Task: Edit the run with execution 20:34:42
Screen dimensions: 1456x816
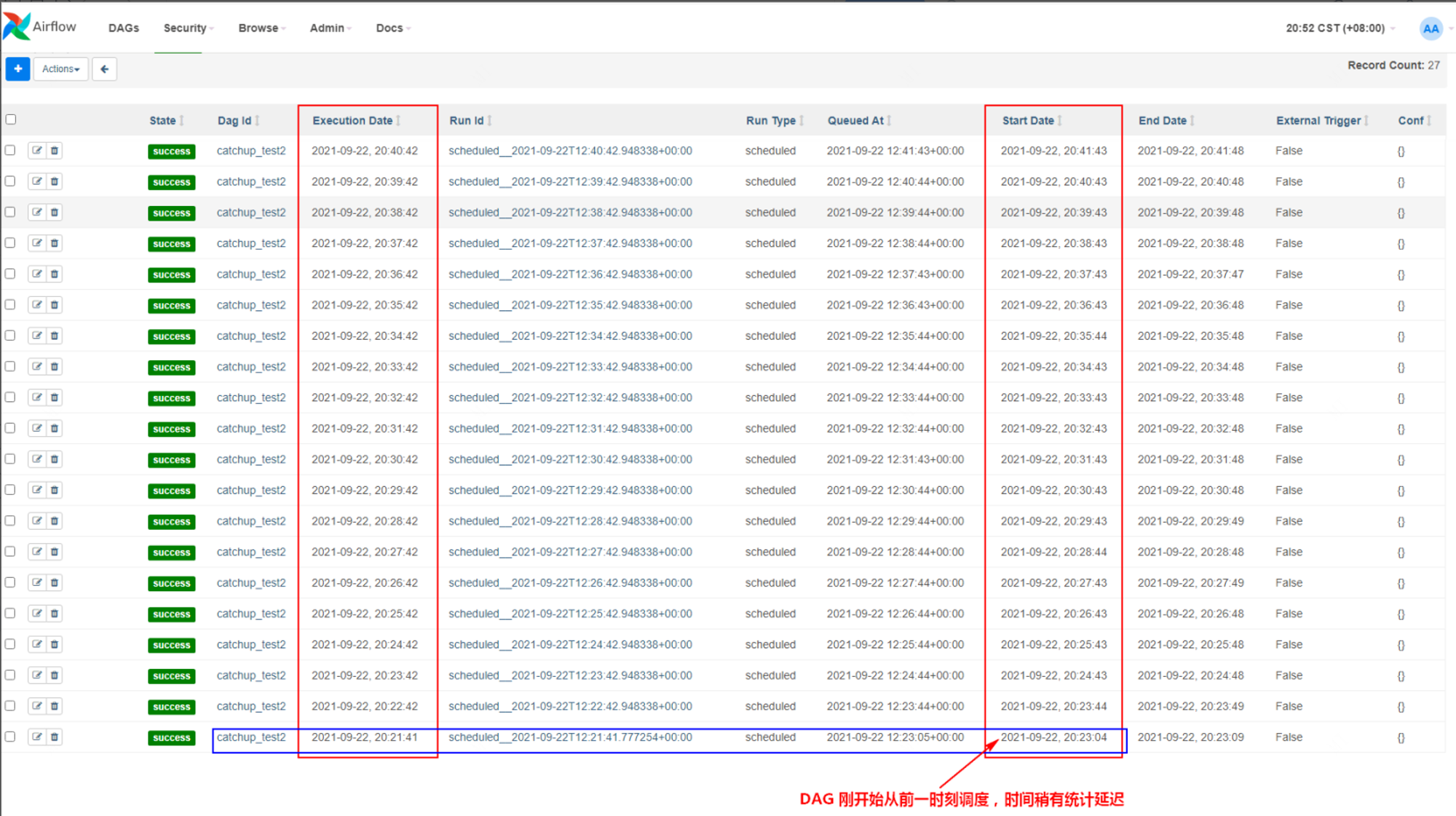Action: pyautogui.click(x=36, y=336)
